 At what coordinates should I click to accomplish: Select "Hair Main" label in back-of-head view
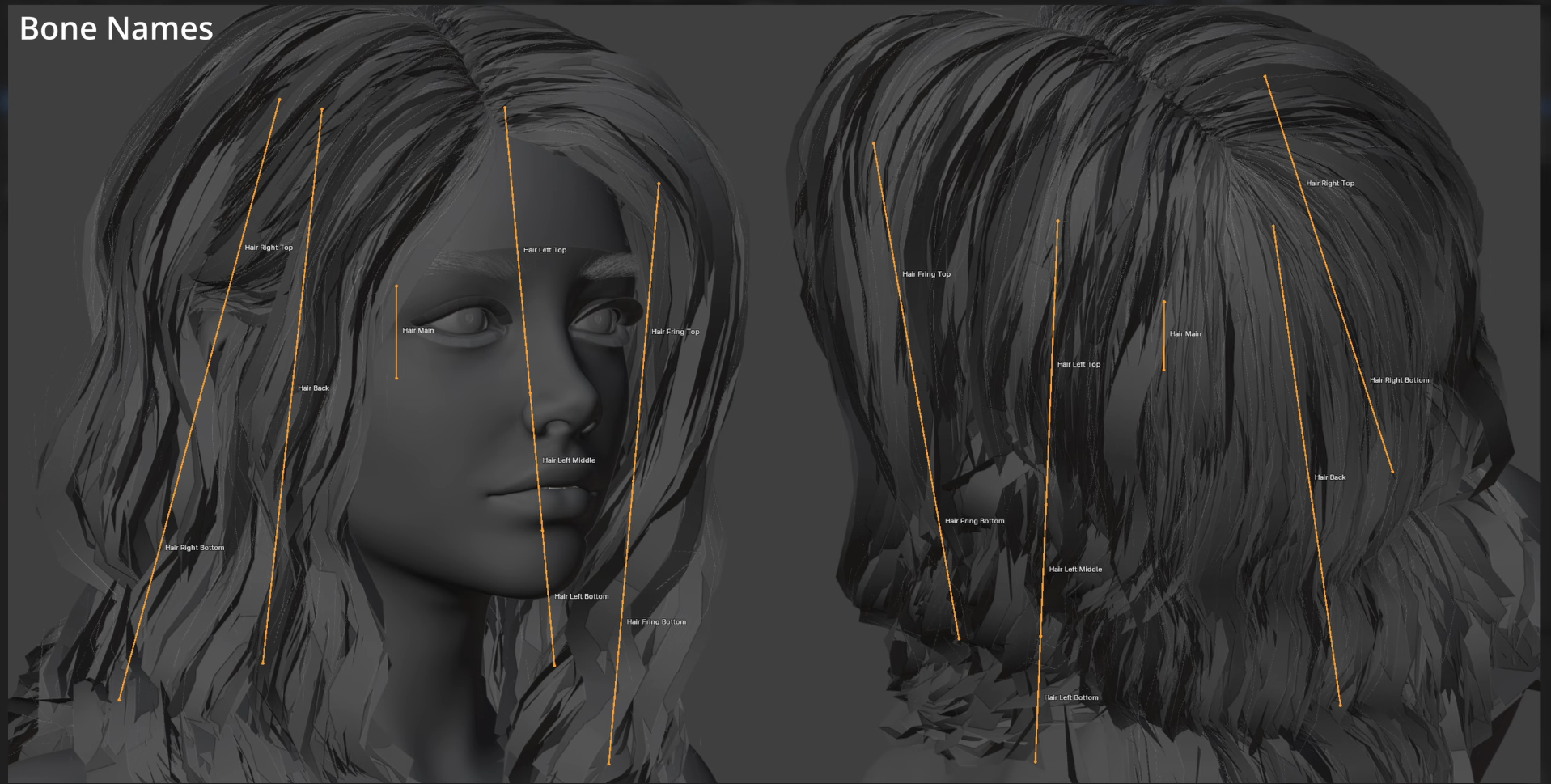(1185, 333)
